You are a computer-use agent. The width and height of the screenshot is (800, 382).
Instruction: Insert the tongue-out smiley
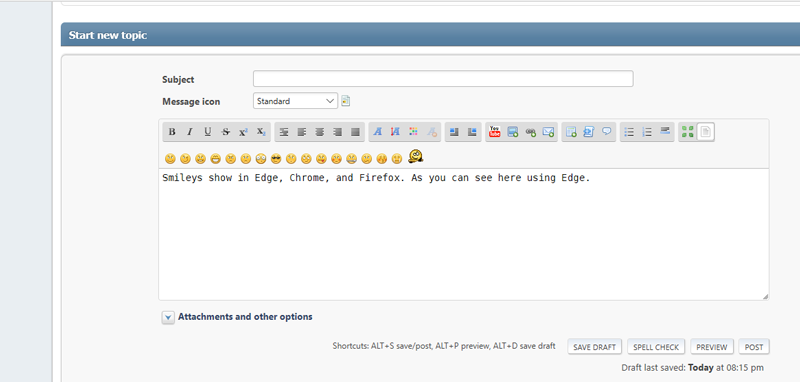click(321, 159)
